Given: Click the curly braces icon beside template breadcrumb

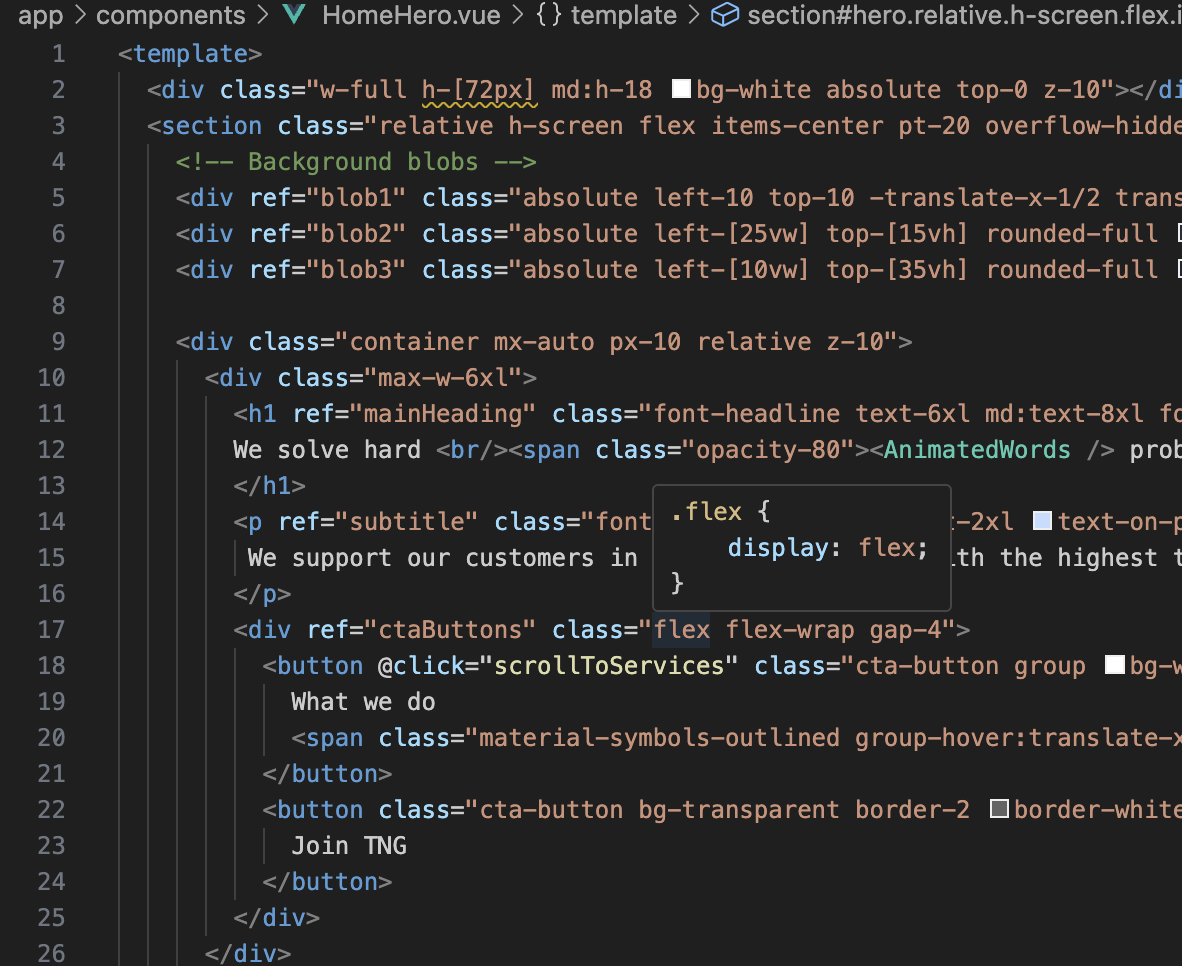Looking at the screenshot, I should click(x=549, y=14).
